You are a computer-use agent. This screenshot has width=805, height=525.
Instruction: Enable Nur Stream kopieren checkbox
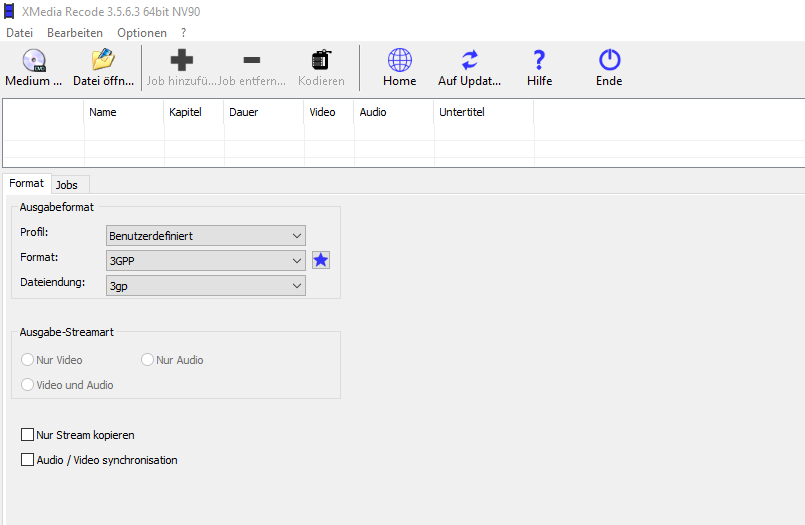click(27, 435)
